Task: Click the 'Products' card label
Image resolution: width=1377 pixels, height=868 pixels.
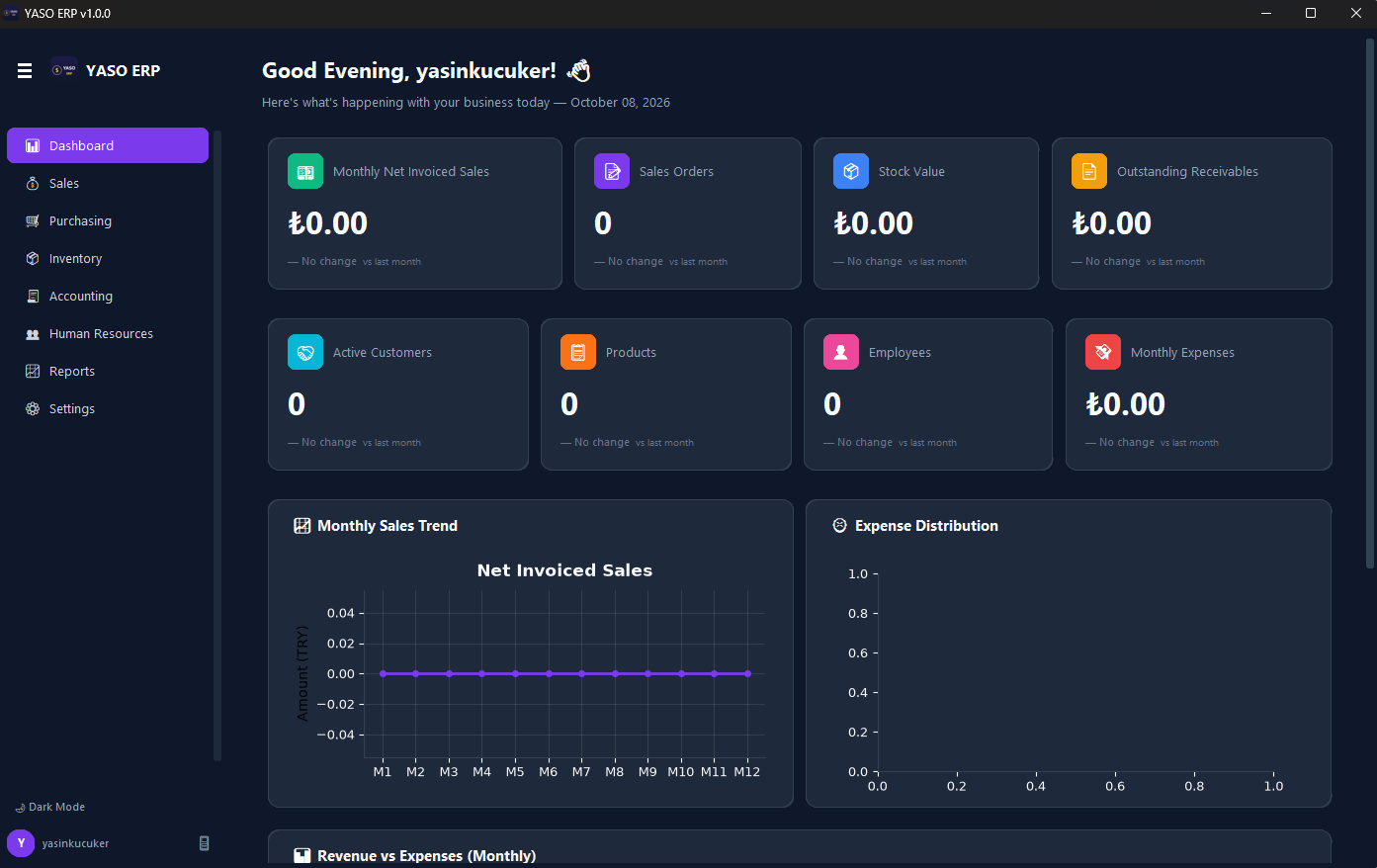Action: 631,353
